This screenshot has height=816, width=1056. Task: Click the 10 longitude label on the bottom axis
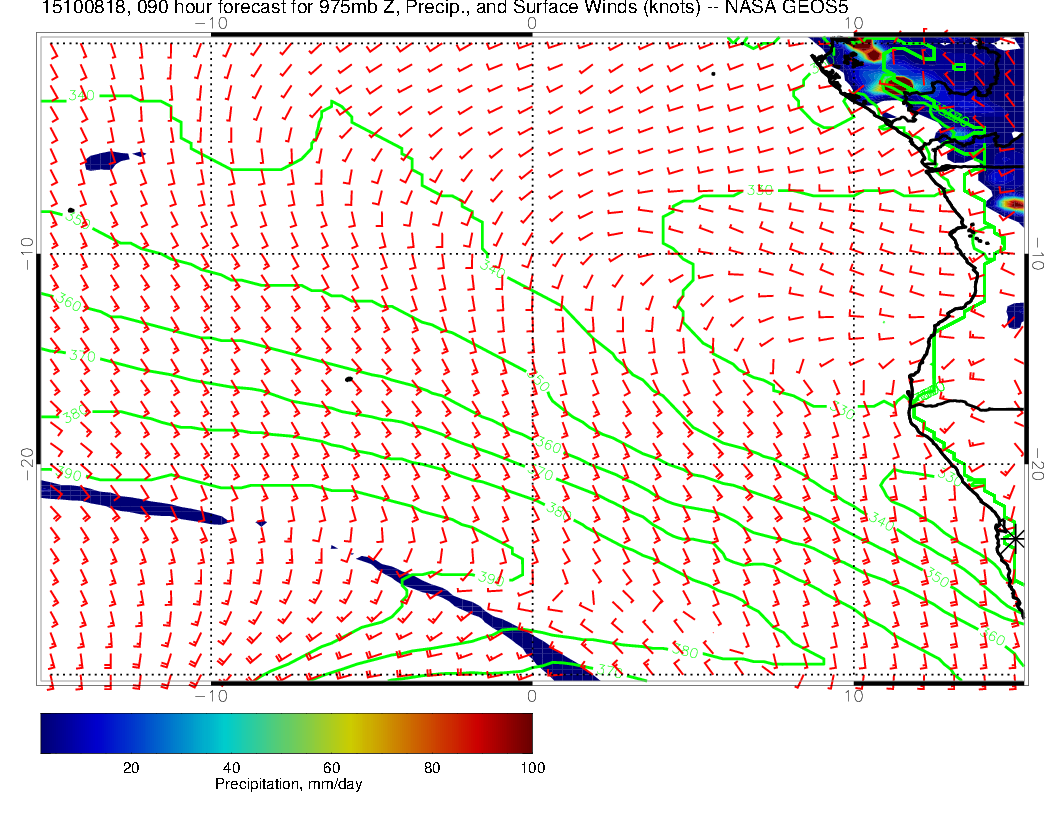pos(853,696)
